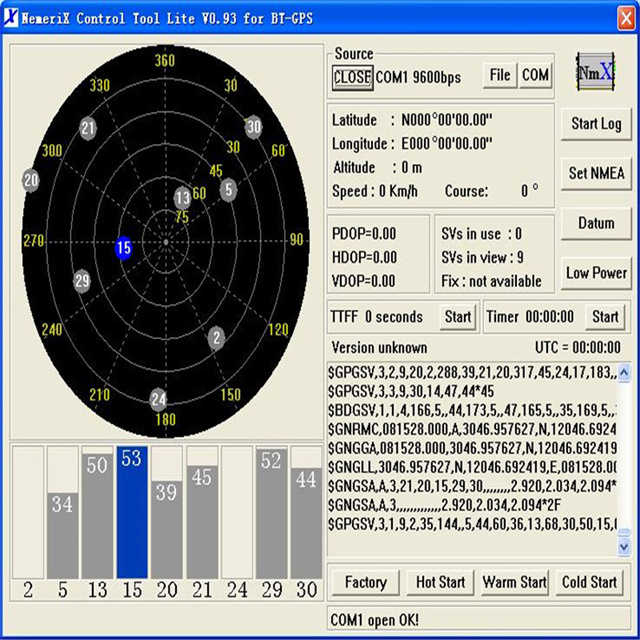The image size is (640, 640).
Task: Close the window with red X button
Action: coord(626,18)
